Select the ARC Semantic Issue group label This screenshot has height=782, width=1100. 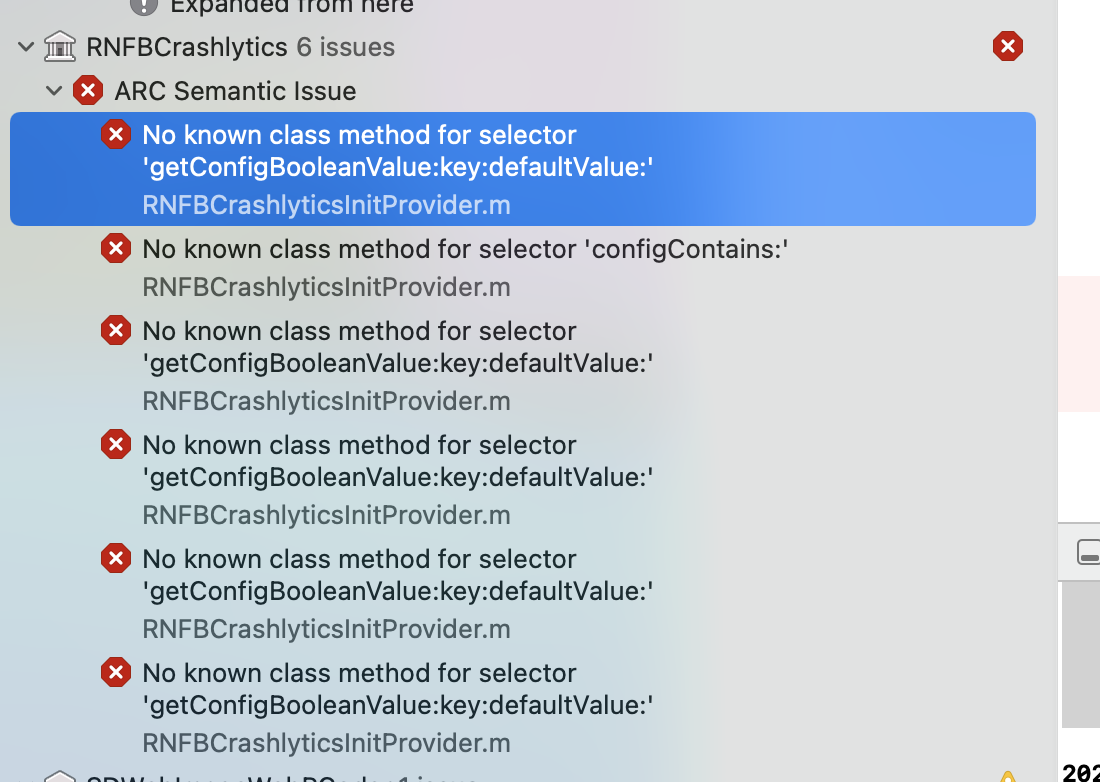pos(235,91)
